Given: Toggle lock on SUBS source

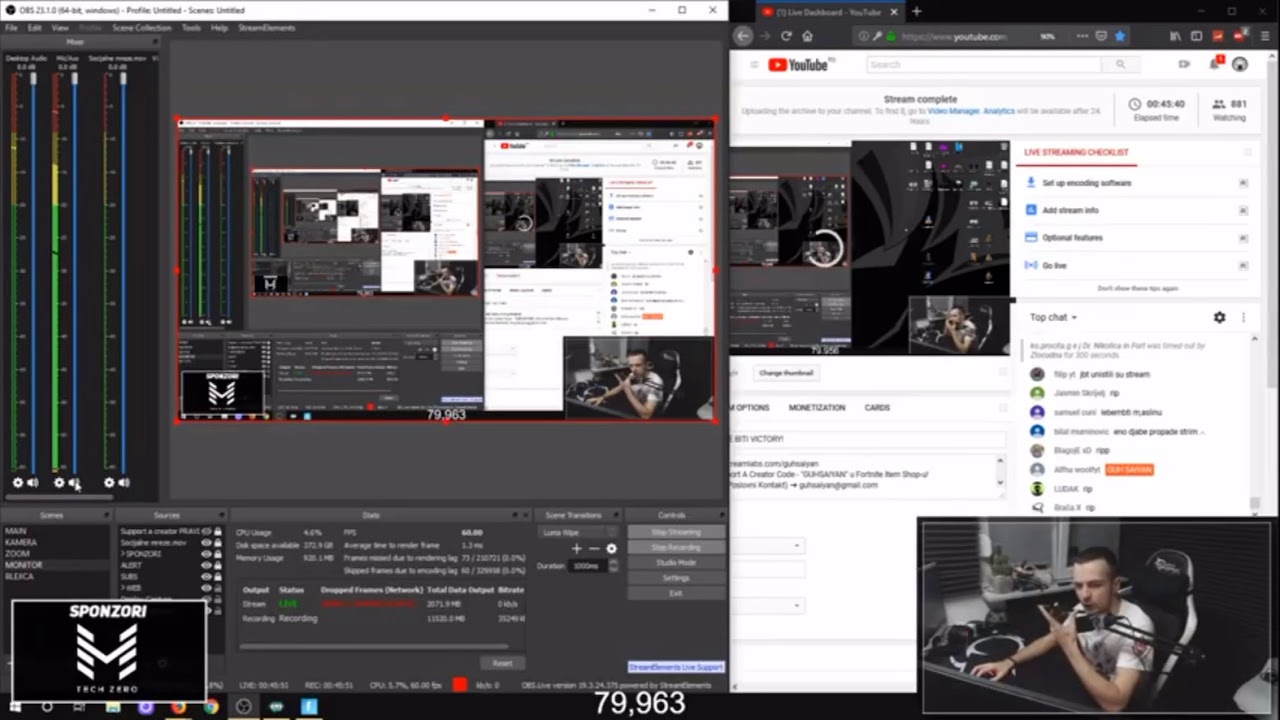Looking at the screenshot, I should click(x=217, y=577).
